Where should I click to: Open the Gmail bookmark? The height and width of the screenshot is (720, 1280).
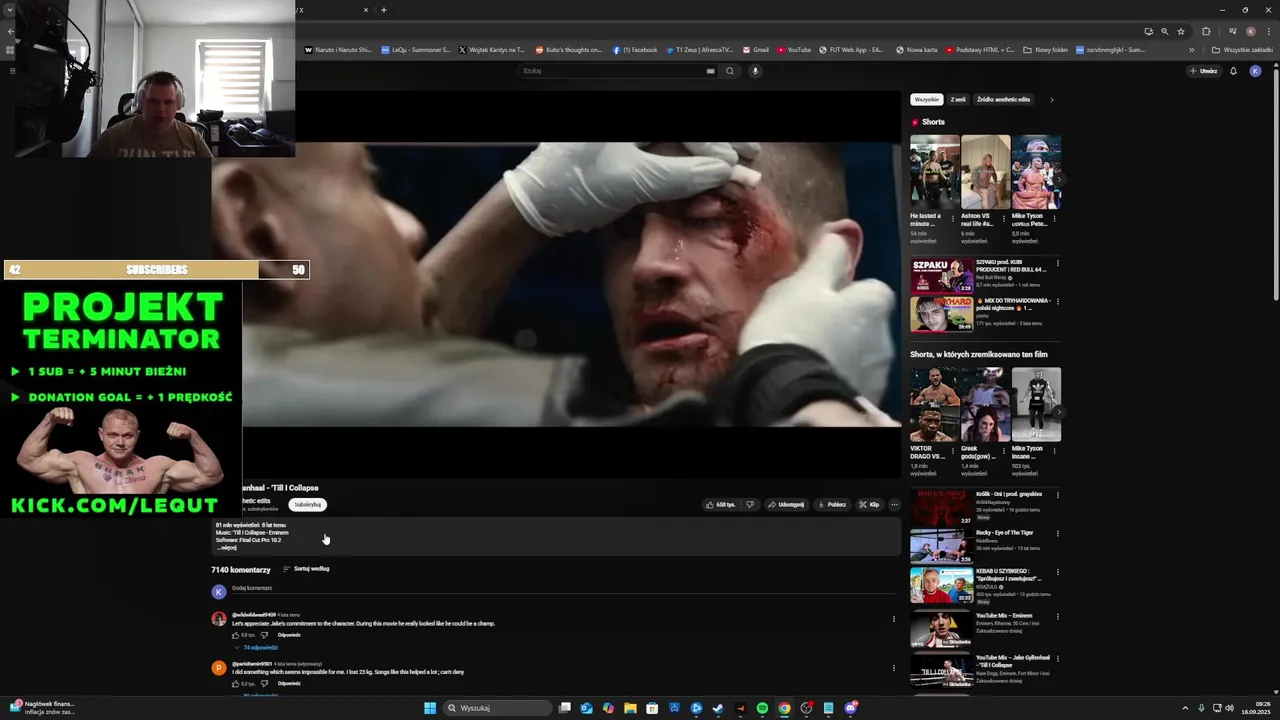click(x=755, y=49)
